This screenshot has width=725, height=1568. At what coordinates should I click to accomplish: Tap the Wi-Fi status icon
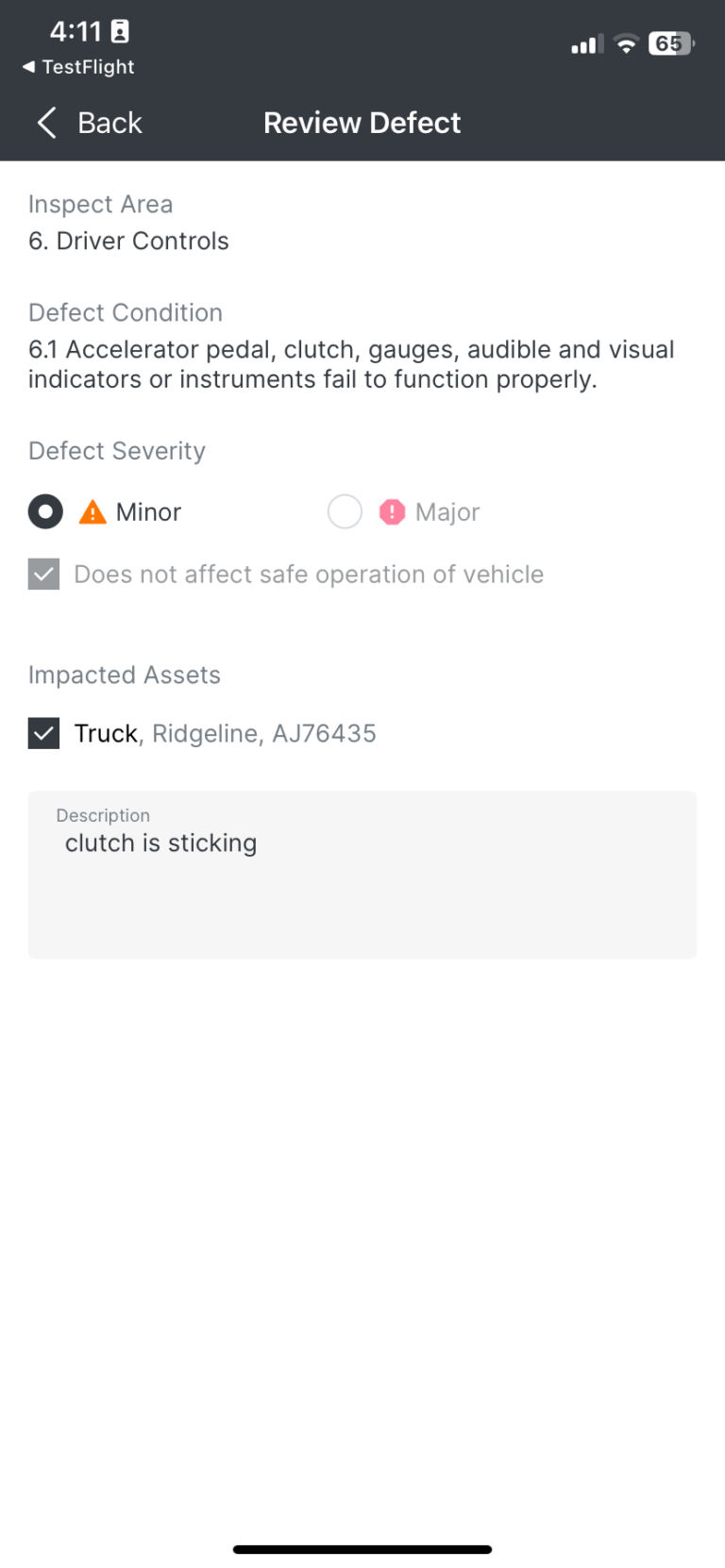coord(626,43)
